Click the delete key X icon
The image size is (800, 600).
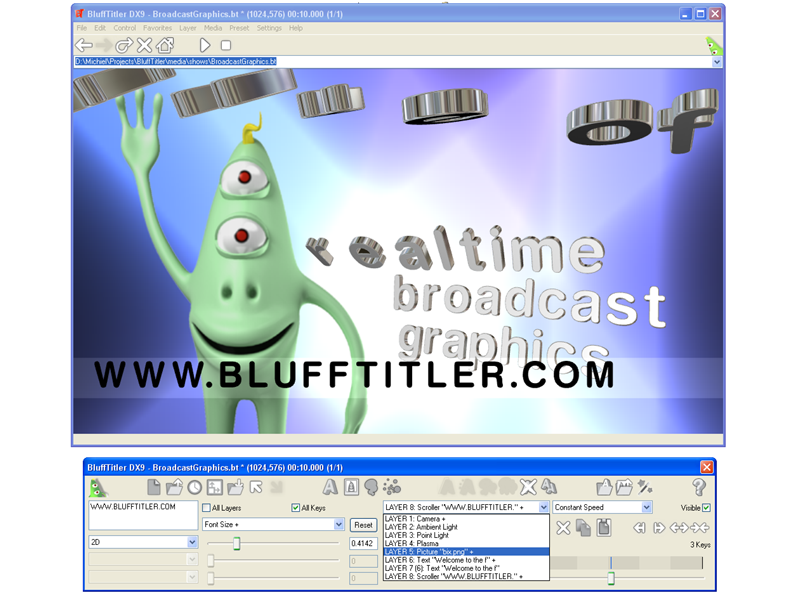(x=563, y=528)
